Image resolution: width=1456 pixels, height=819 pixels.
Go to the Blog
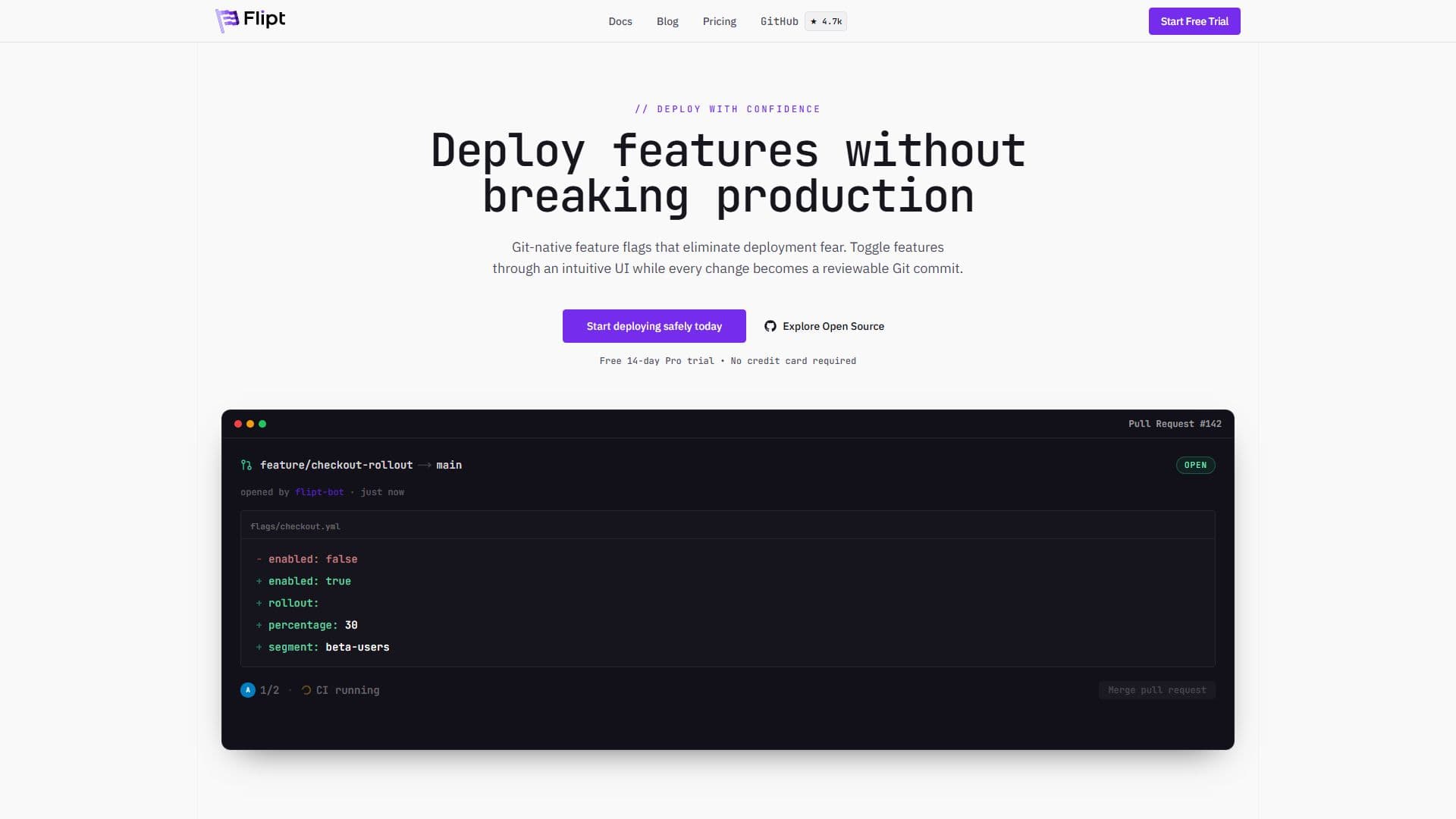pos(667,21)
